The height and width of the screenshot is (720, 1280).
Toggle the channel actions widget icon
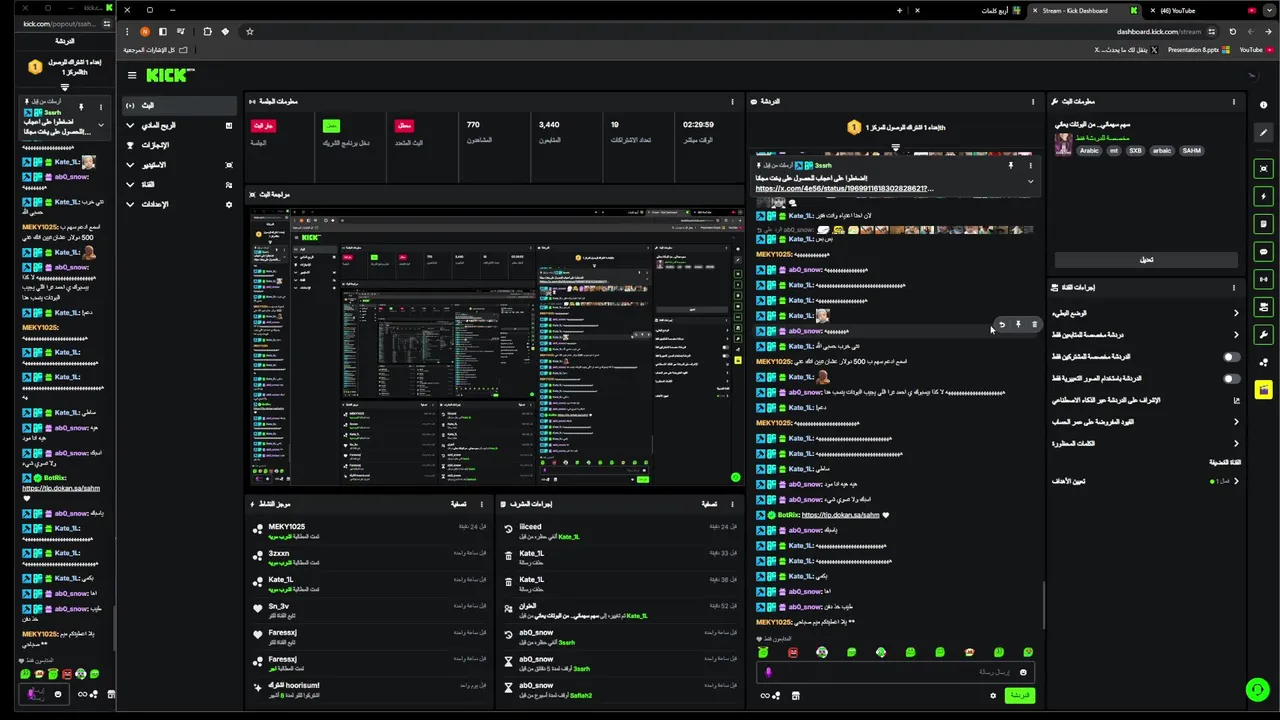[1264, 307]
